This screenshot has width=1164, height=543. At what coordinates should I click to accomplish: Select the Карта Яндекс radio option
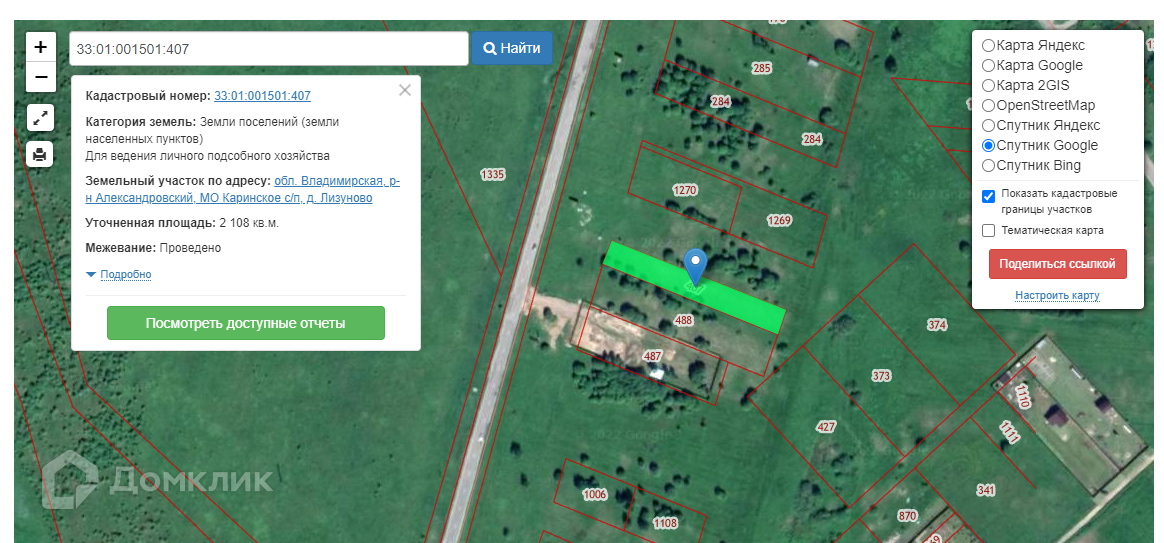tap(988, 45)
